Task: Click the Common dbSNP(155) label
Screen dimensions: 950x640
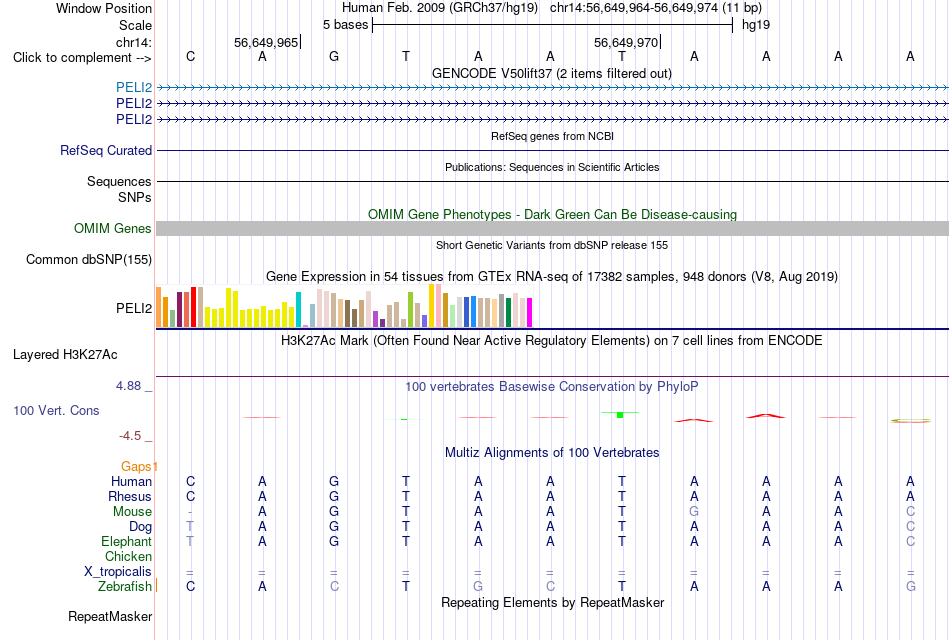Action: pyautogui.click(x=89, y=259)
